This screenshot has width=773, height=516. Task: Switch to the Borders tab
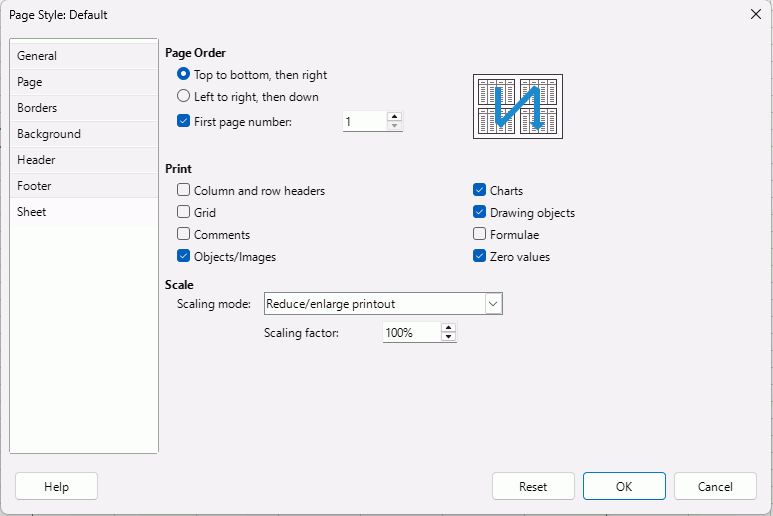point(37,108)
